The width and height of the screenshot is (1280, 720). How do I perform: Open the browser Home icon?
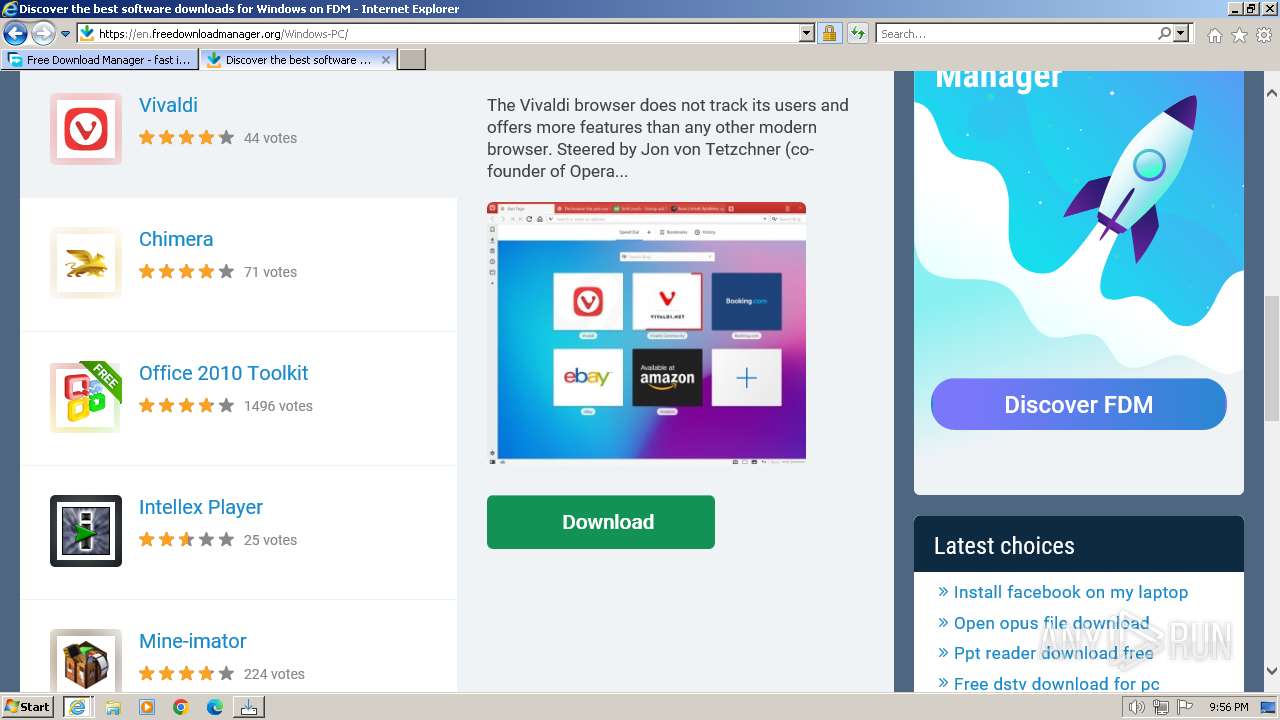point(1214,34)
